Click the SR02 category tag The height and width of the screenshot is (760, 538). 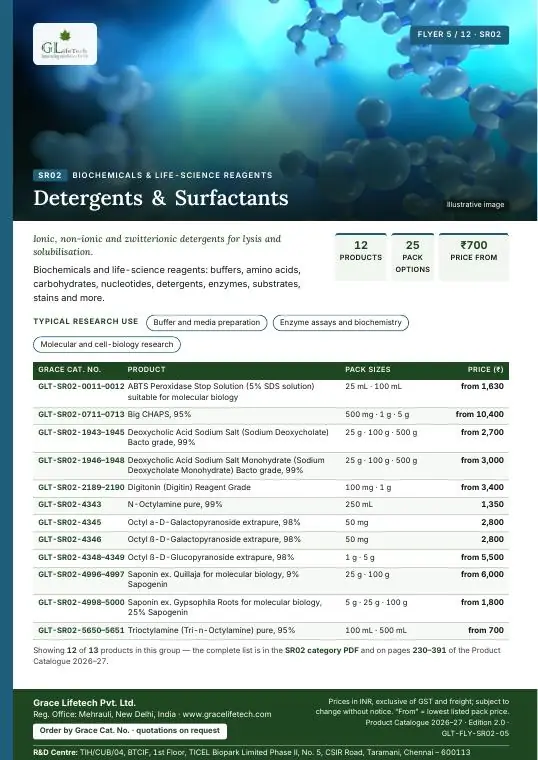point(50,175)
